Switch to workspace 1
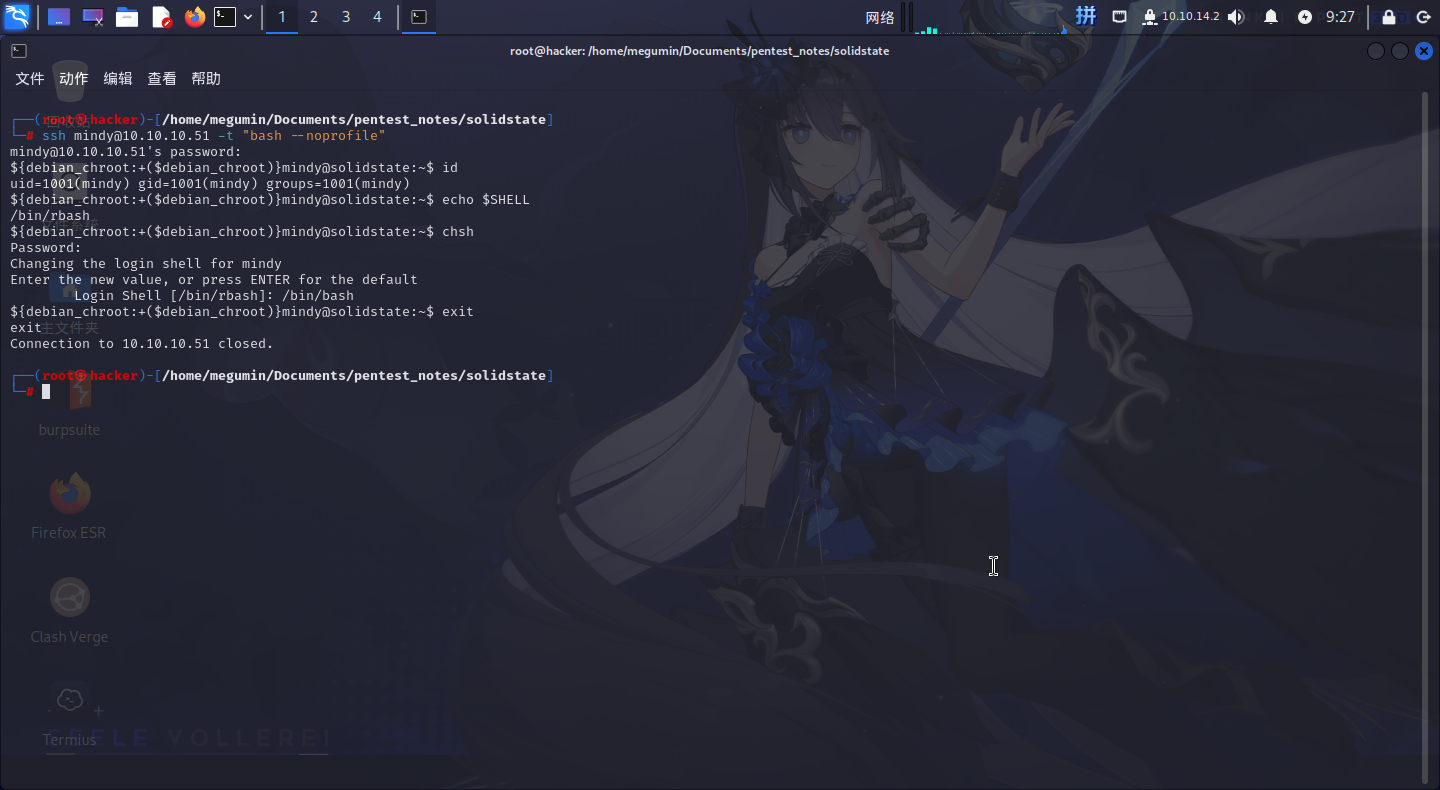The image size is (1440, 790). (282, 17)
